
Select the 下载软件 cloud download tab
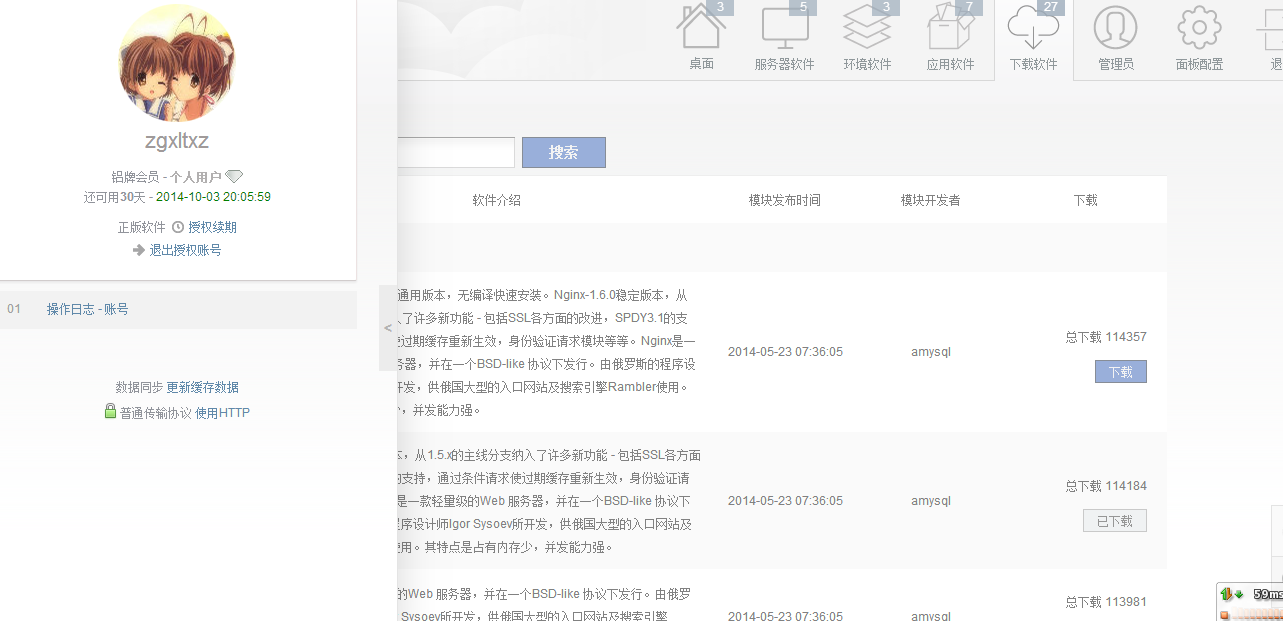(x=1033, y=38)
